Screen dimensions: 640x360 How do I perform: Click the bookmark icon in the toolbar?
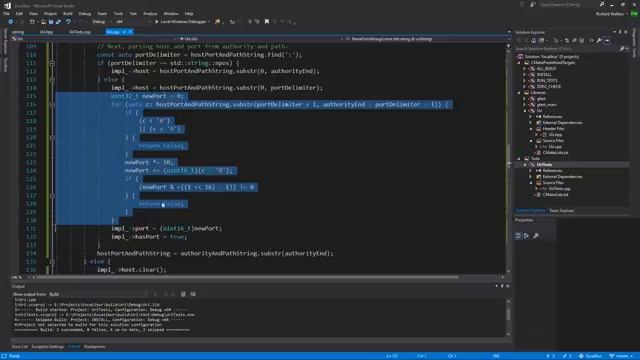coord(267,22)
